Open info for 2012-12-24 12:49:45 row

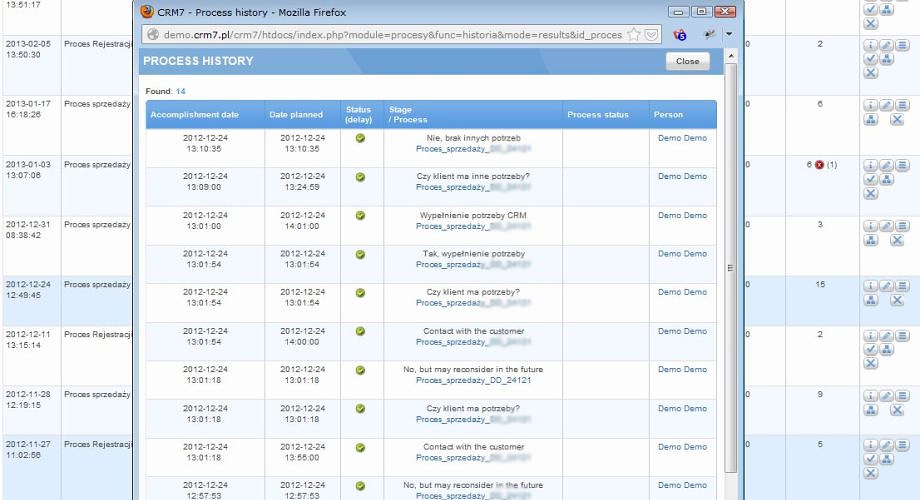tap(870, 286)
